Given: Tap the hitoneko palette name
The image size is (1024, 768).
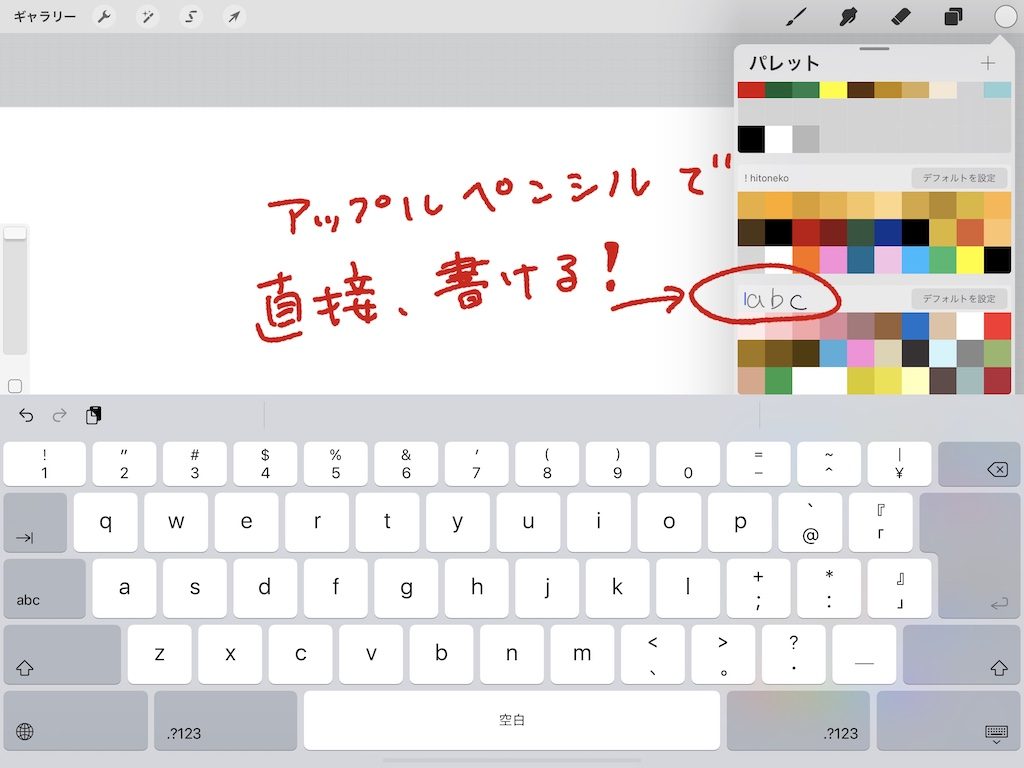Looking at the screenshot, I should [x=767, y=178].
